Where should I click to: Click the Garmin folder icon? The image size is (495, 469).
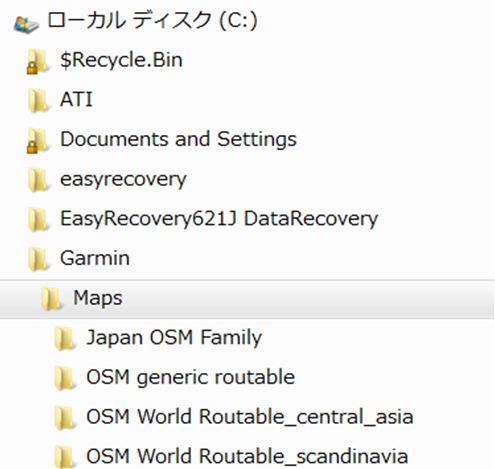[x=38, y=259]
